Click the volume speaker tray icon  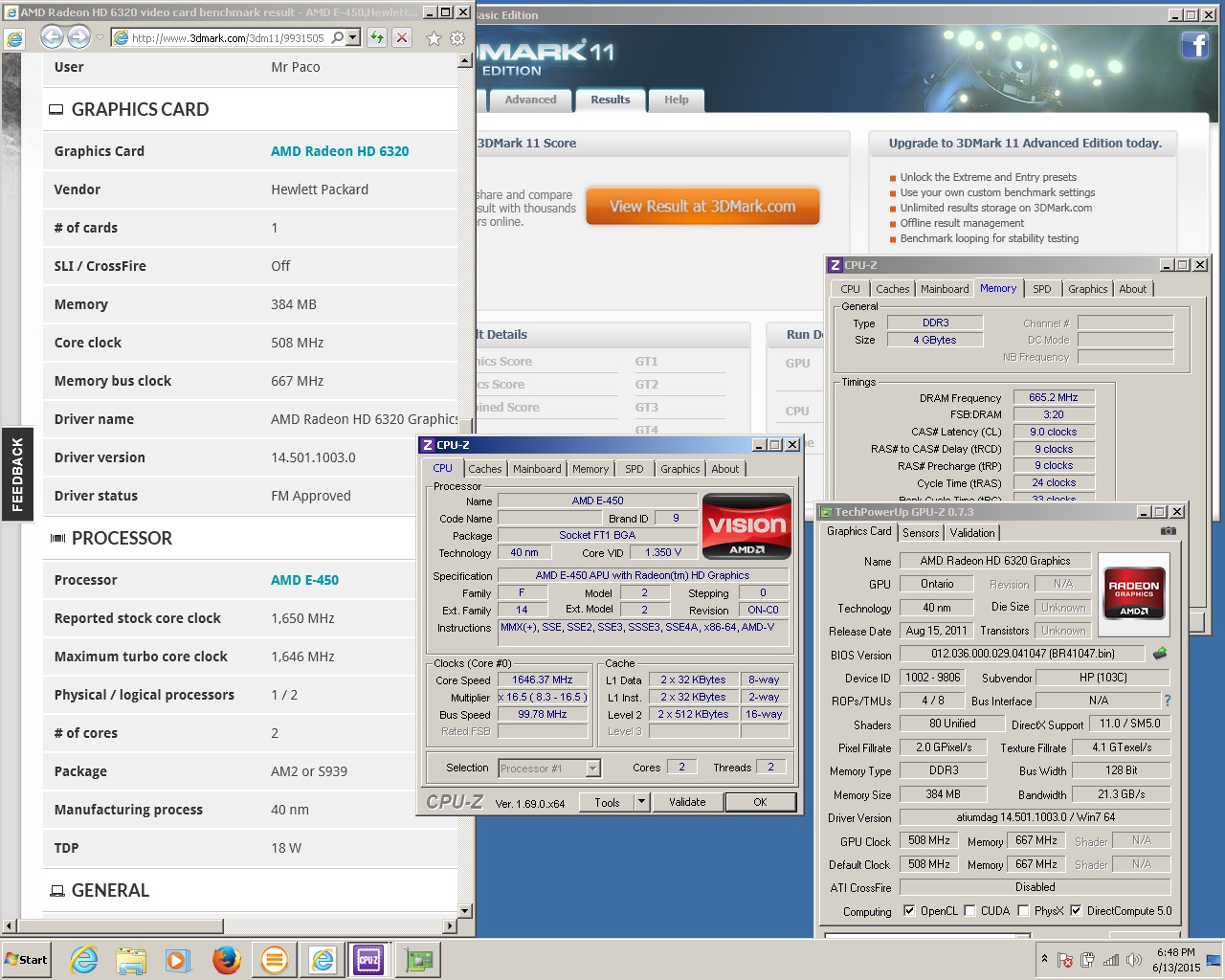(1134, 960)
